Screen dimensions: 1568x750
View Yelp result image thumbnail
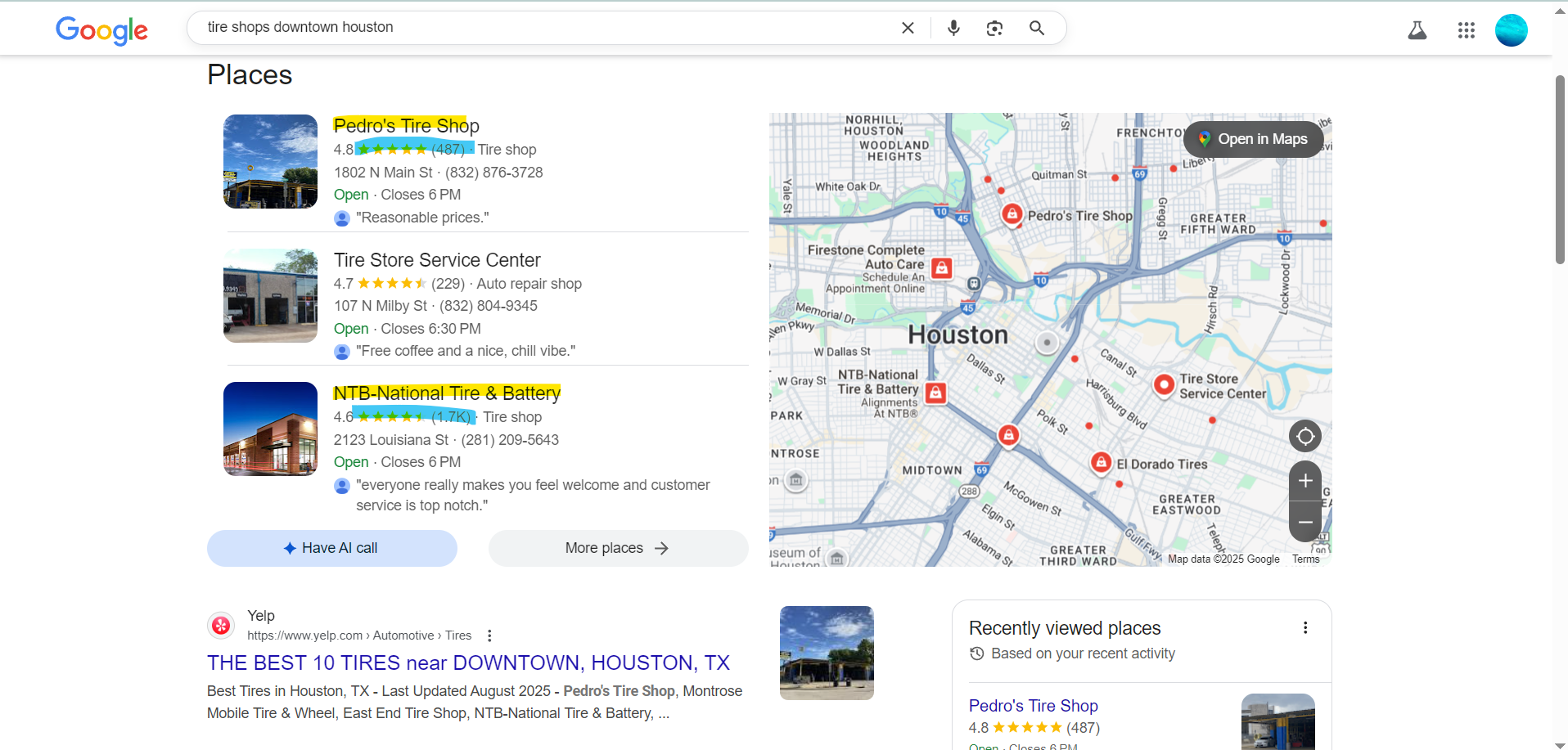pyautogui.click(x=827, y=653)
